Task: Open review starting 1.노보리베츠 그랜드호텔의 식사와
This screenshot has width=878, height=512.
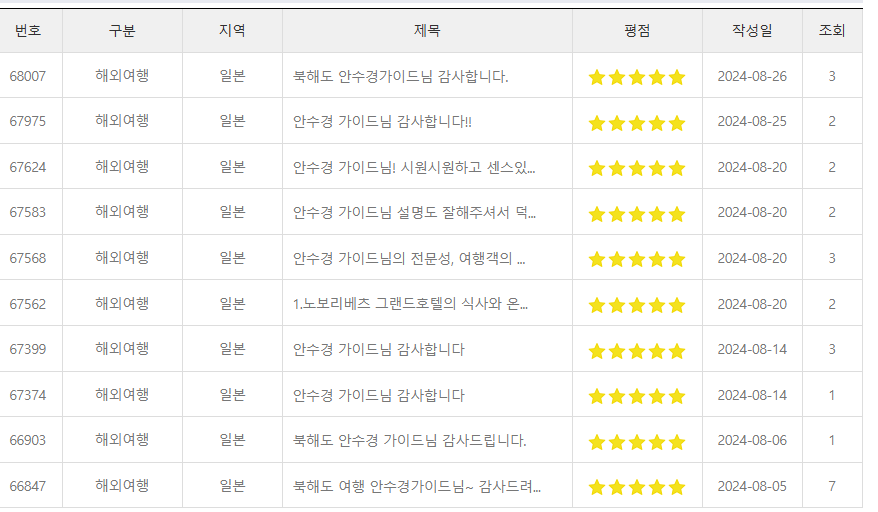Action: [410, 304]
